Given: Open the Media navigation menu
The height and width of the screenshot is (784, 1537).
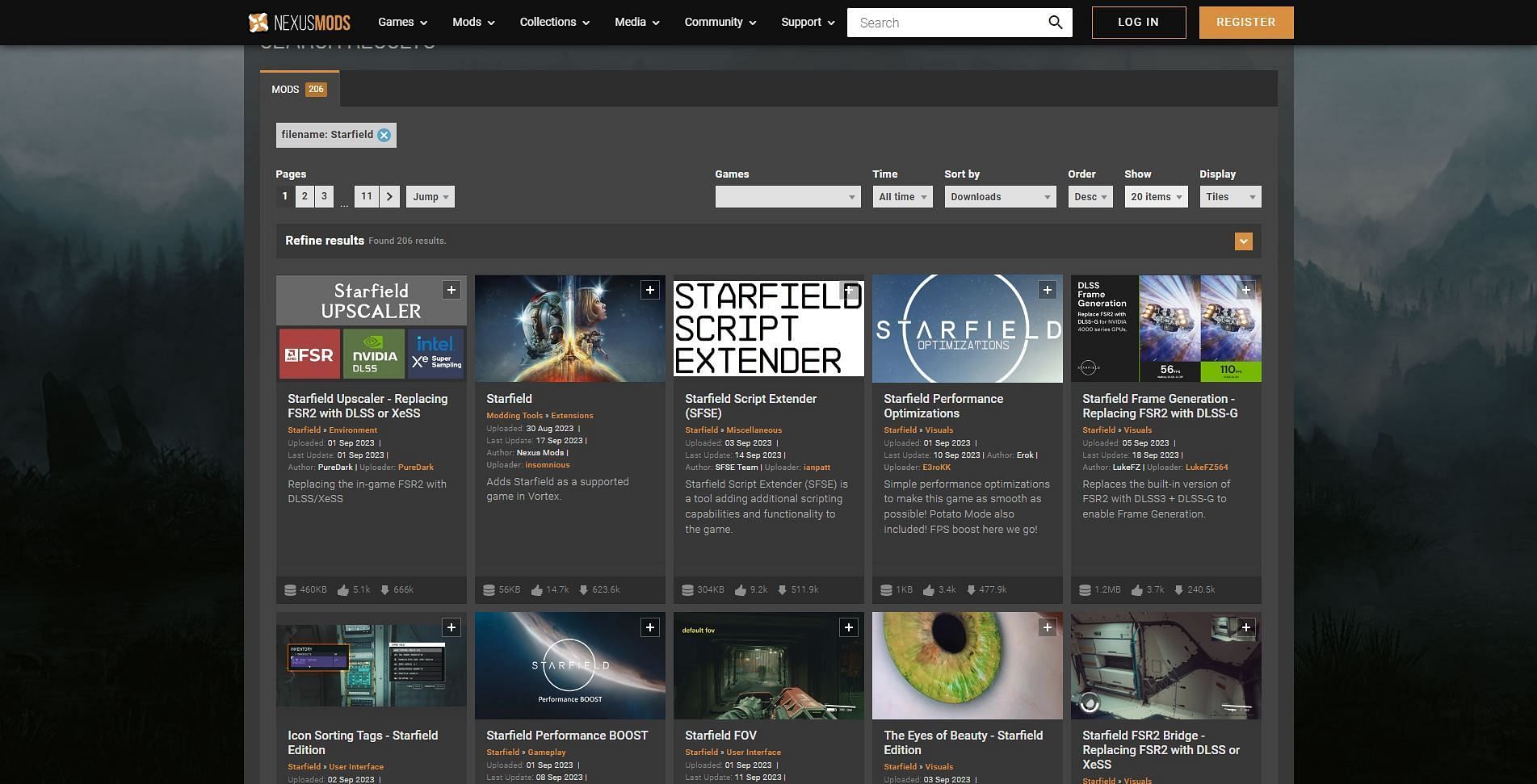Looking at the screenshot, I should (x=637, y=23).
